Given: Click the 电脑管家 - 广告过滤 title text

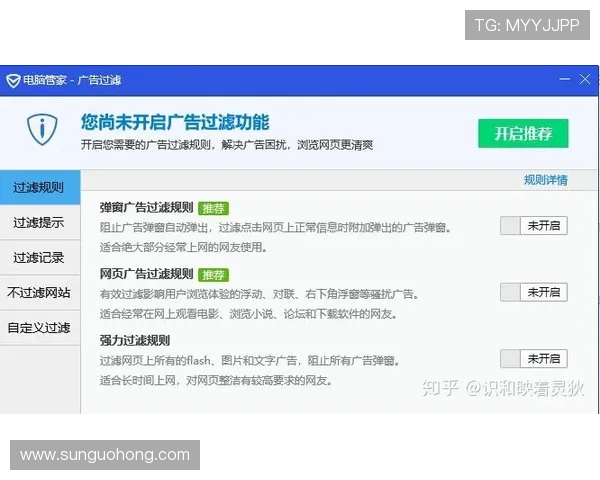Looking at the screenshot, I should (x=72, y=80).
